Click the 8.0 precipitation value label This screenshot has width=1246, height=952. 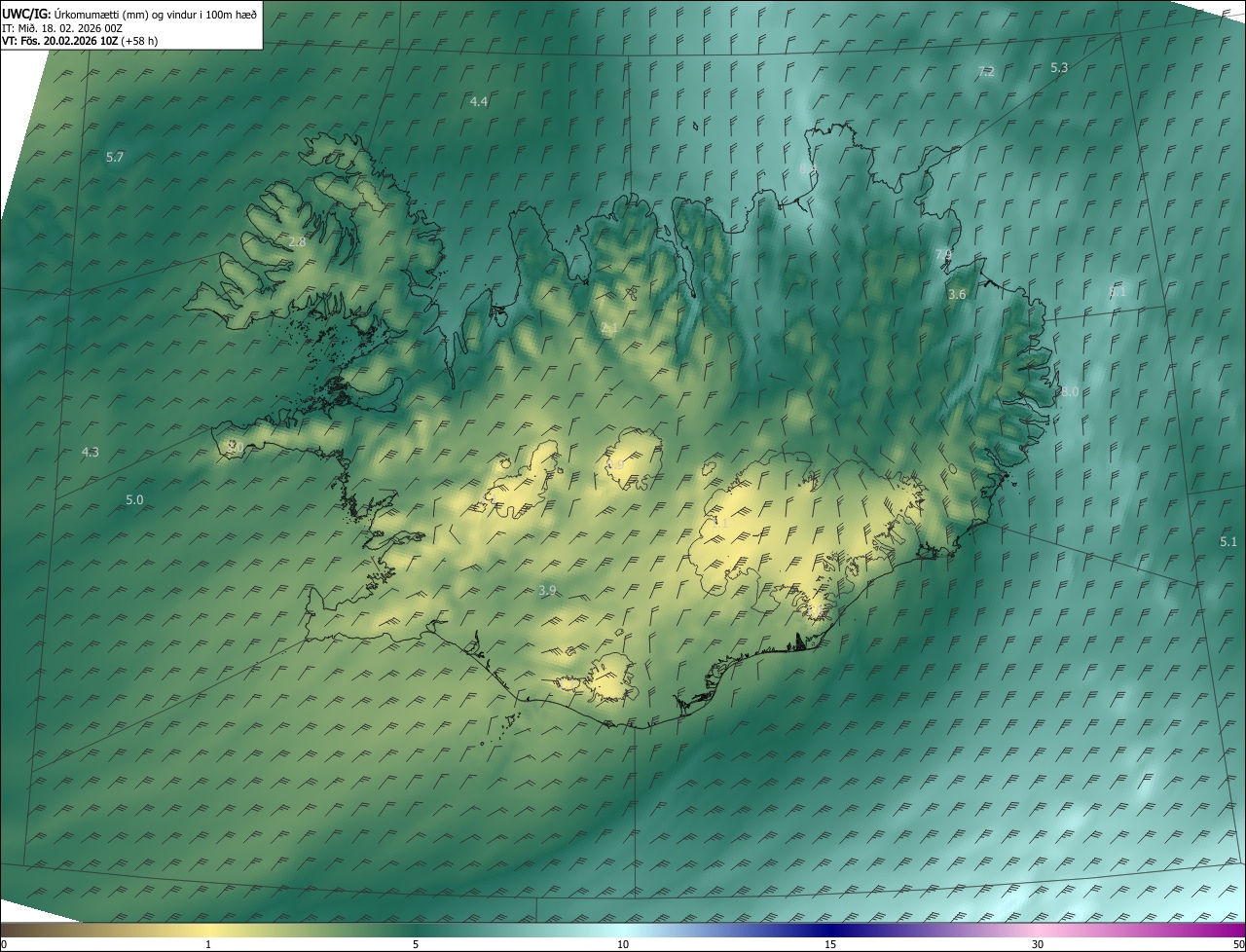(x=1069, y=391)
